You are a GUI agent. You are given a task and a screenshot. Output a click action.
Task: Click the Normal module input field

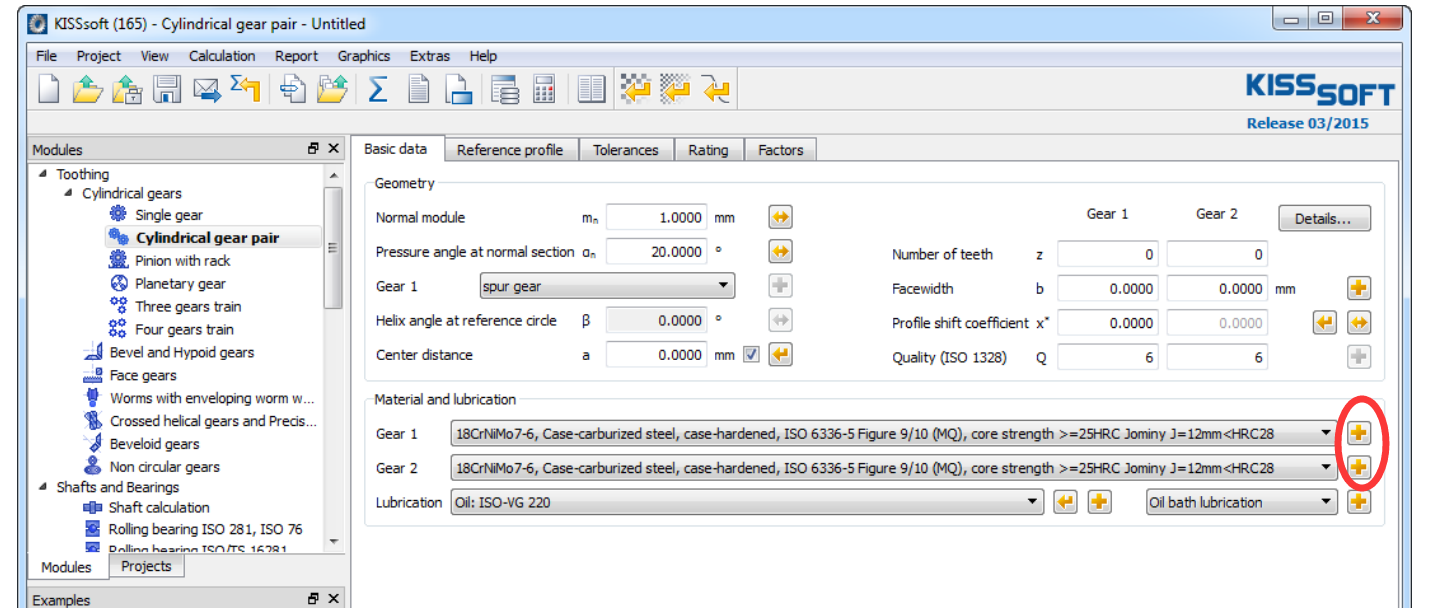(x=656, y=217)
